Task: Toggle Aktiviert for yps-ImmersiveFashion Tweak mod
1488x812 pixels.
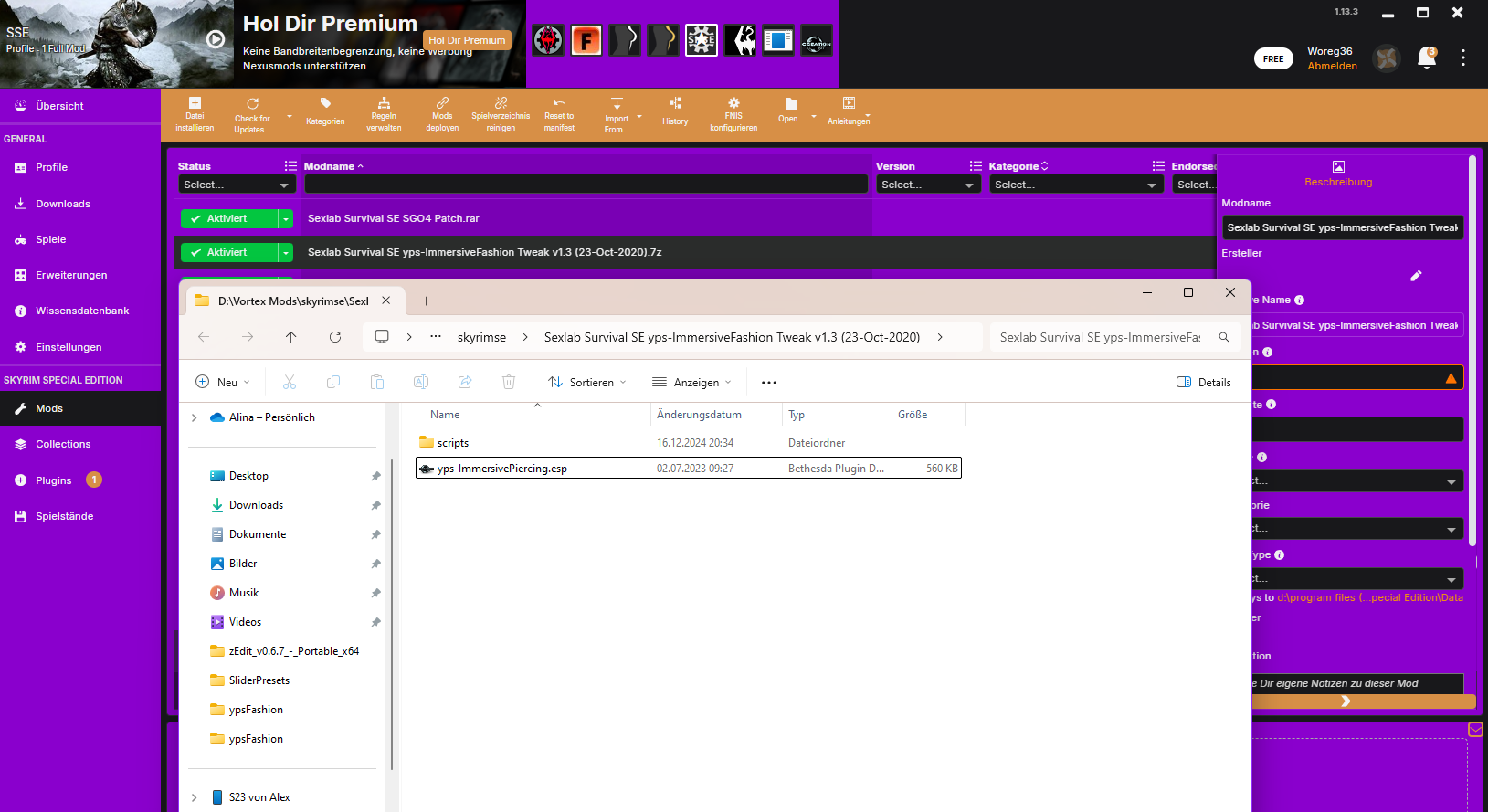Action: tap(228, 252)
